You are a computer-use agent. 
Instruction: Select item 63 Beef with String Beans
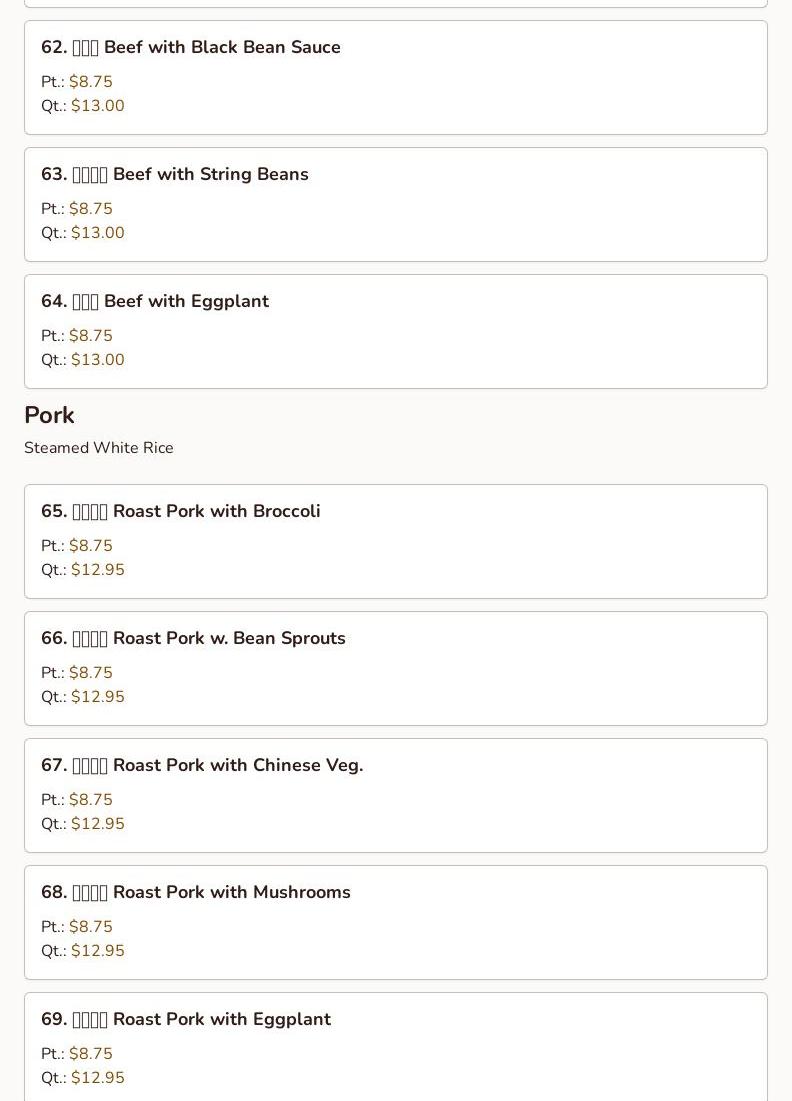[x=175, y=174]
